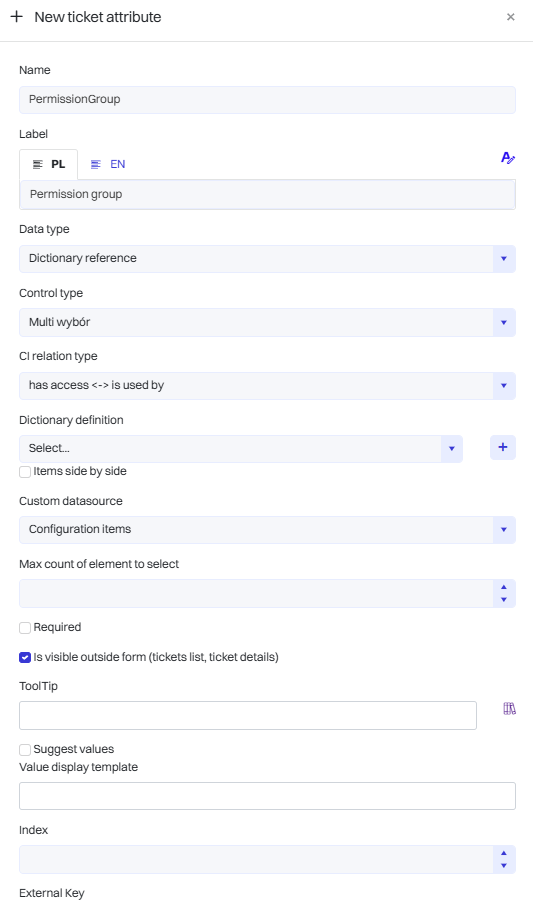The width and height of the screenshot is (533, 908).
Task: Click the Name input field
Action: click(x=267, y=100)
